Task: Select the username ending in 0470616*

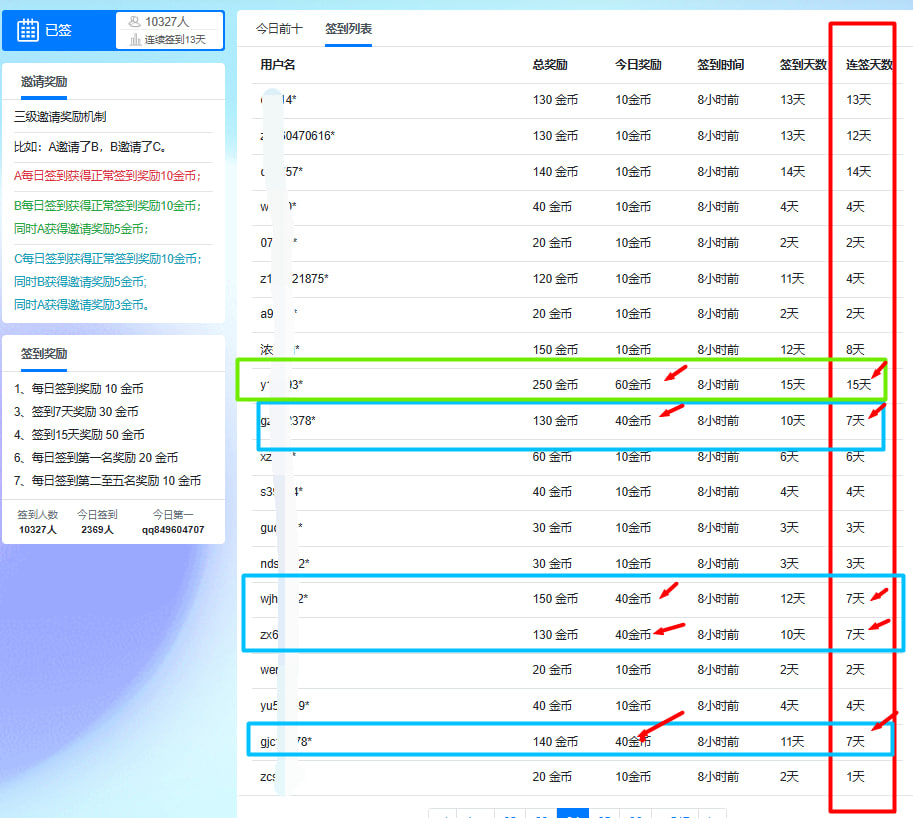Action: [297, 136]
